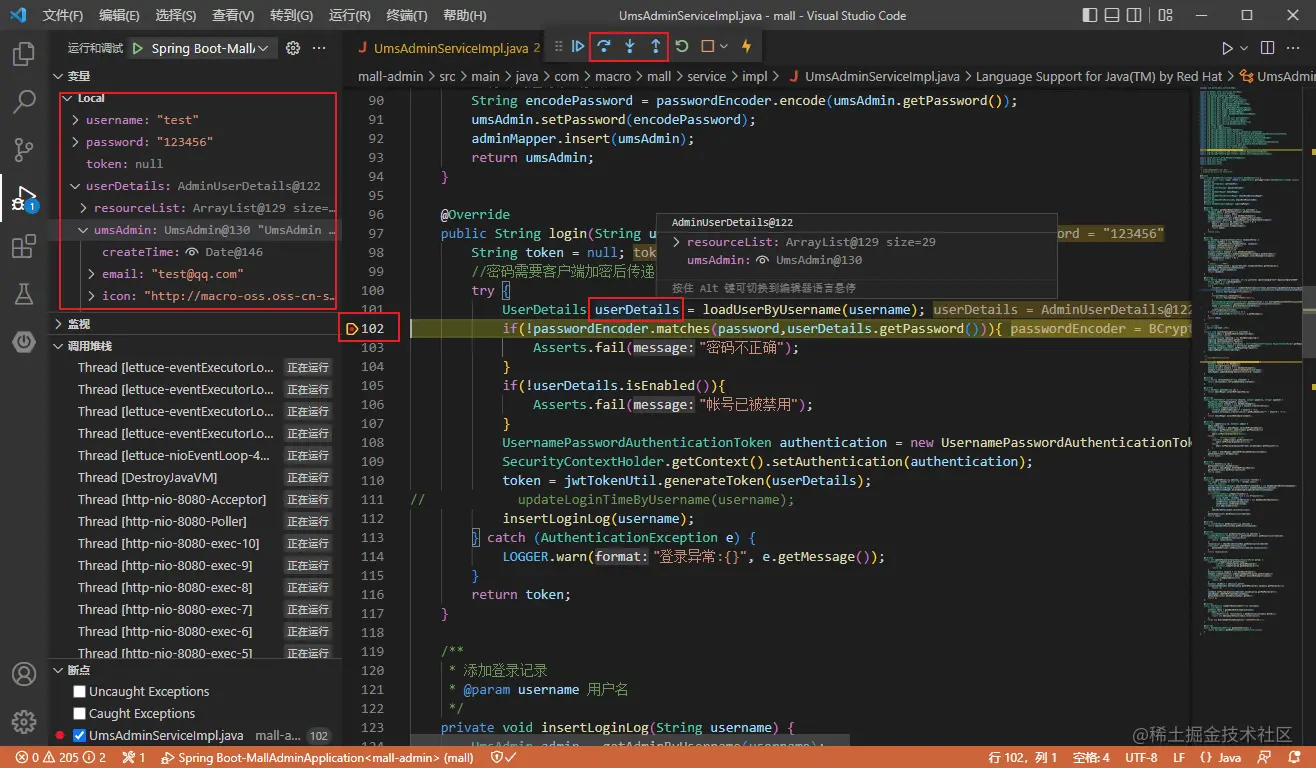1316x768 pixels.
Task: Expand the email variable
Action: coord(92,274)
